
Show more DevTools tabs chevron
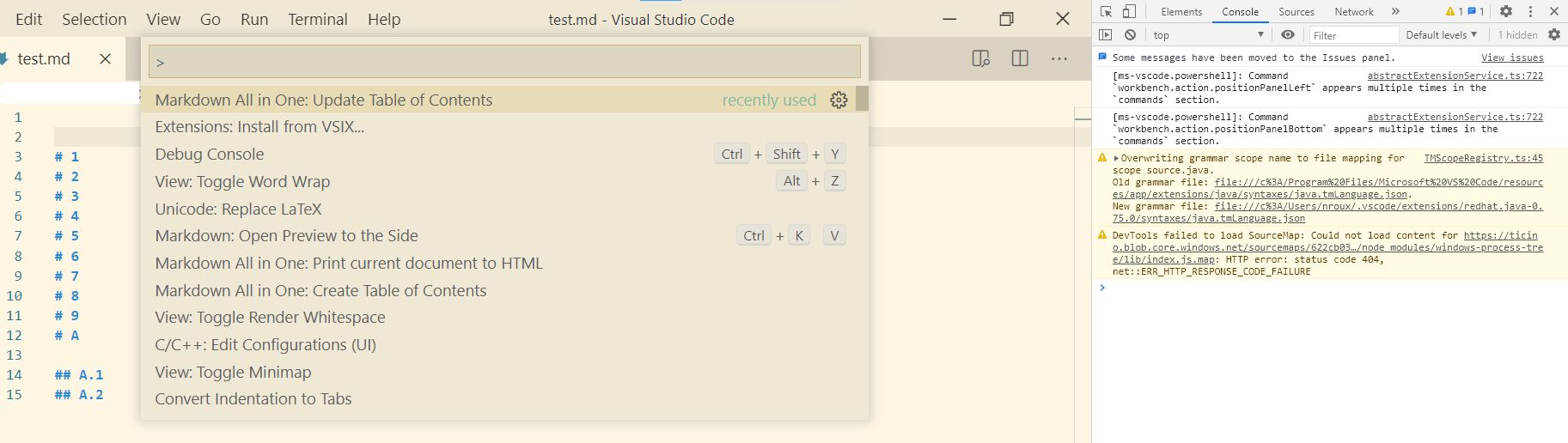tap(1395, 11)
